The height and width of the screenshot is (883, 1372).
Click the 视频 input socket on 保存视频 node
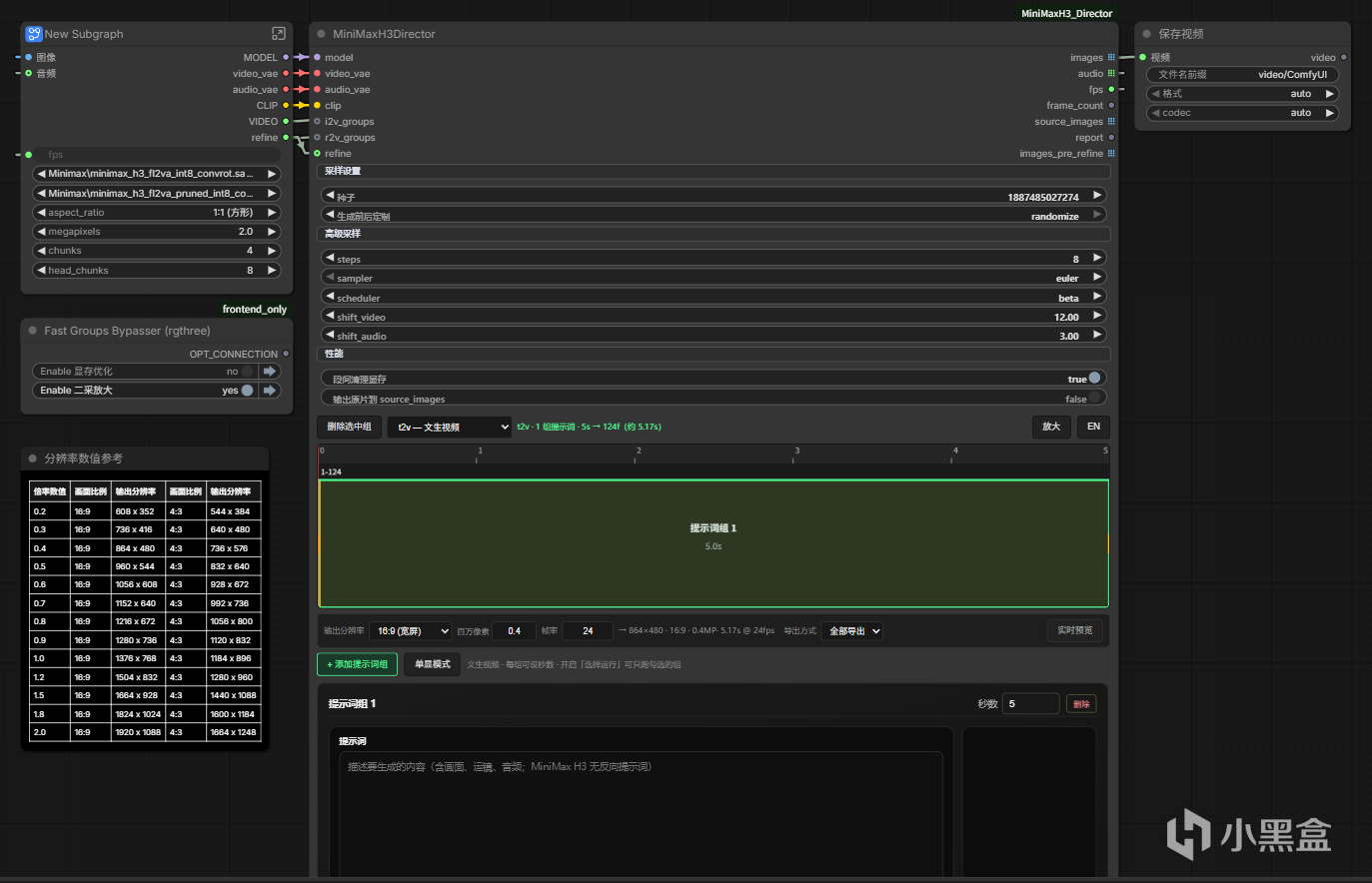1143,57
